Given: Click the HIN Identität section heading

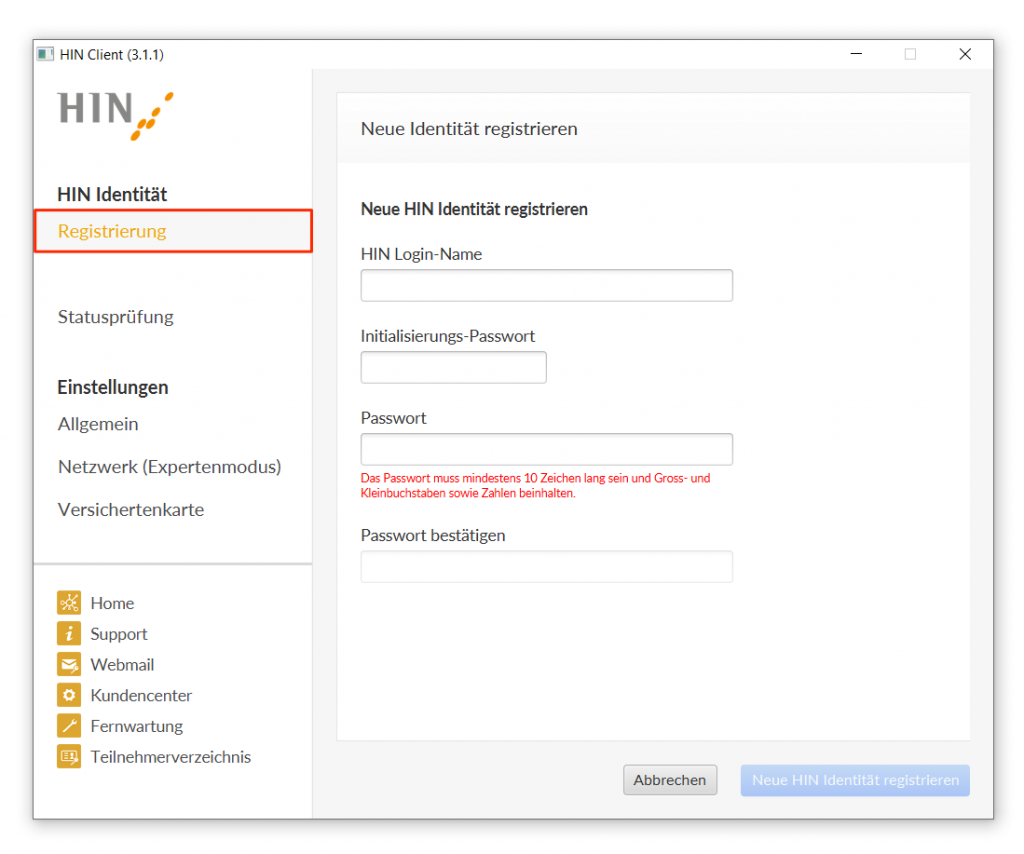Looking at the screenshot, I should click(112, 195).
